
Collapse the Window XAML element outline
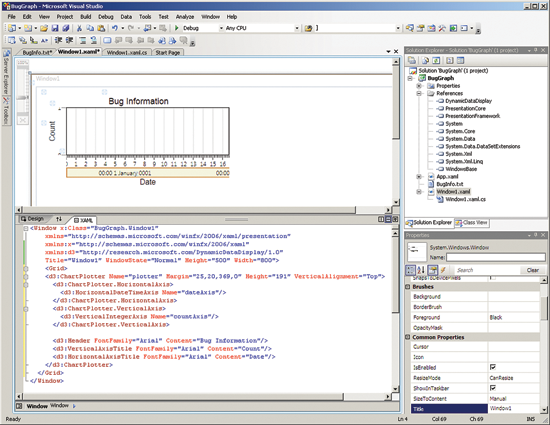click(x=26, y=228)
